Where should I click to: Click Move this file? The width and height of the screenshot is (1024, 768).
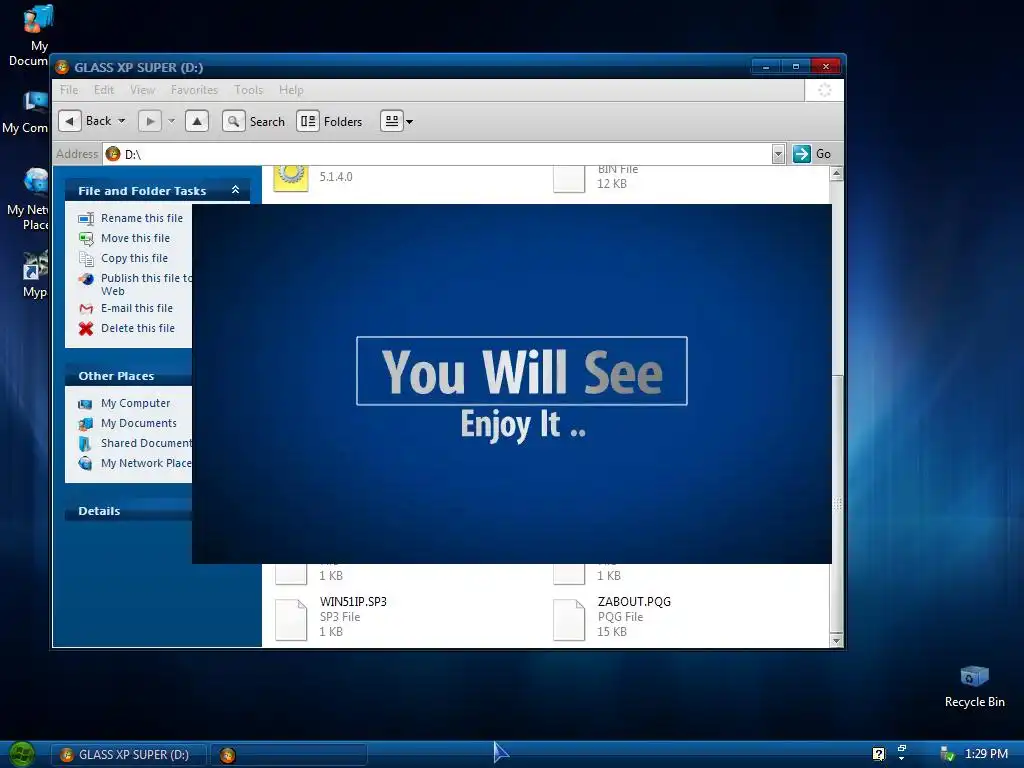(135, 238)
